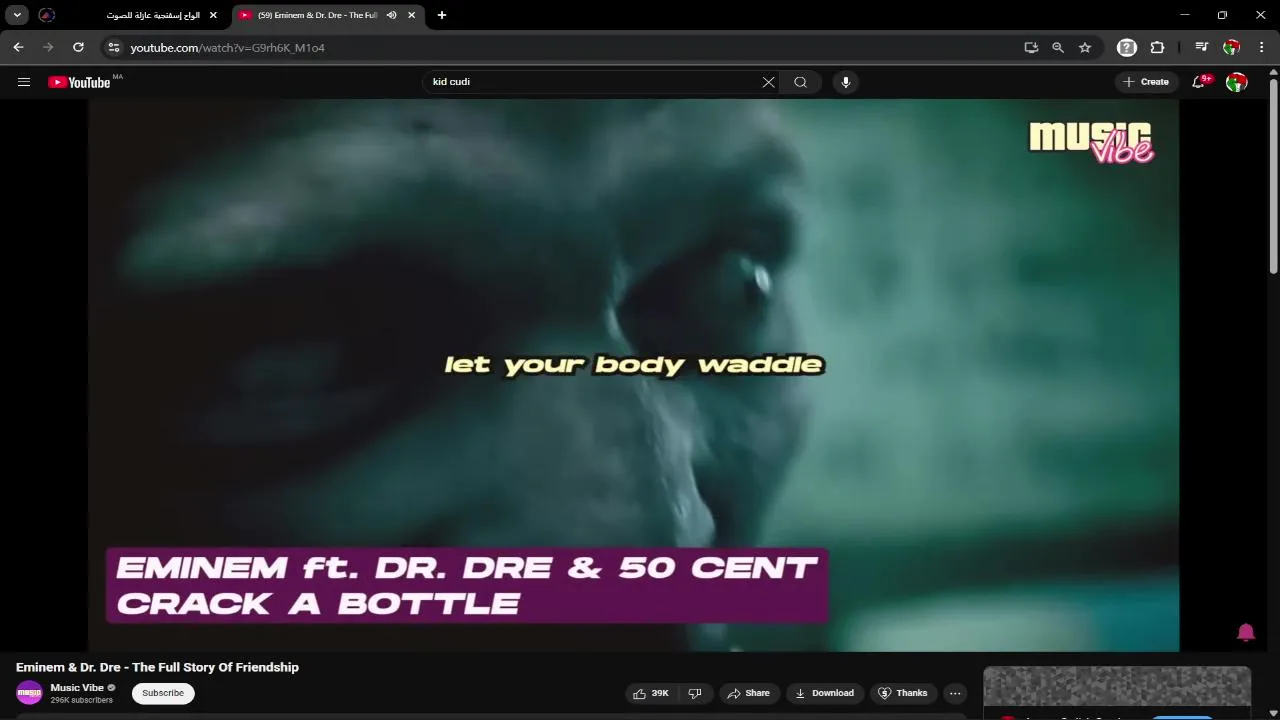This screenshot has height=720, width=1280.
Task: Reload the page
Action: tap(78, 47)
